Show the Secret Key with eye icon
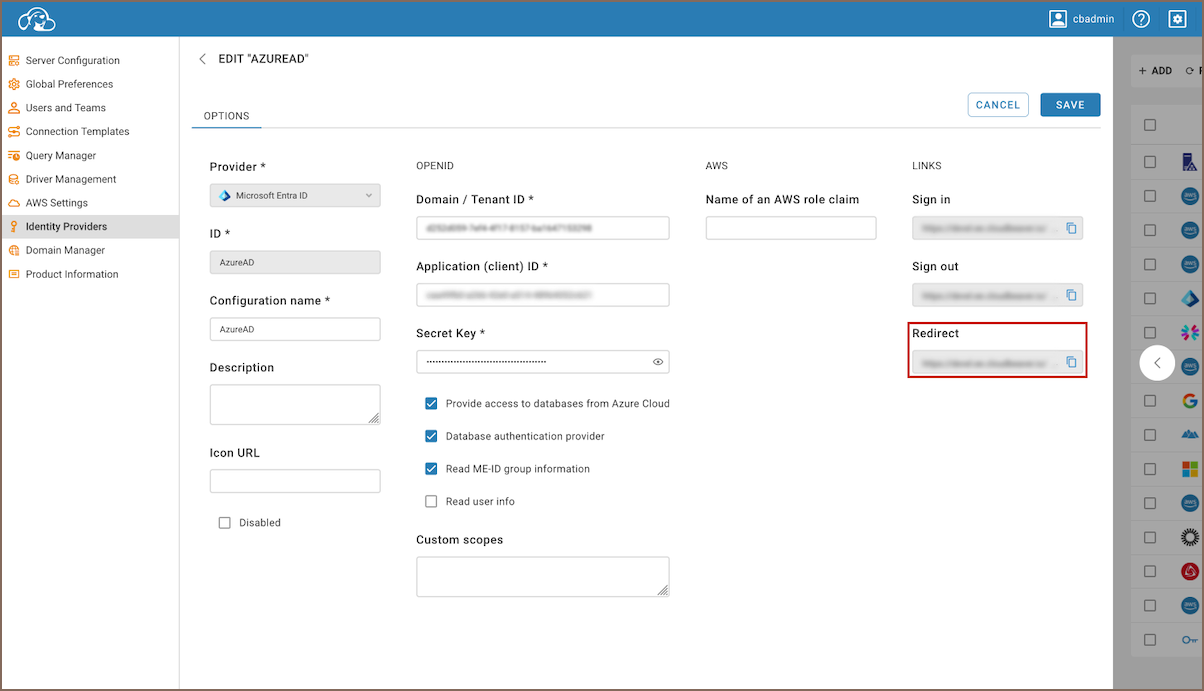1204x691 pixels. (658, 362)
